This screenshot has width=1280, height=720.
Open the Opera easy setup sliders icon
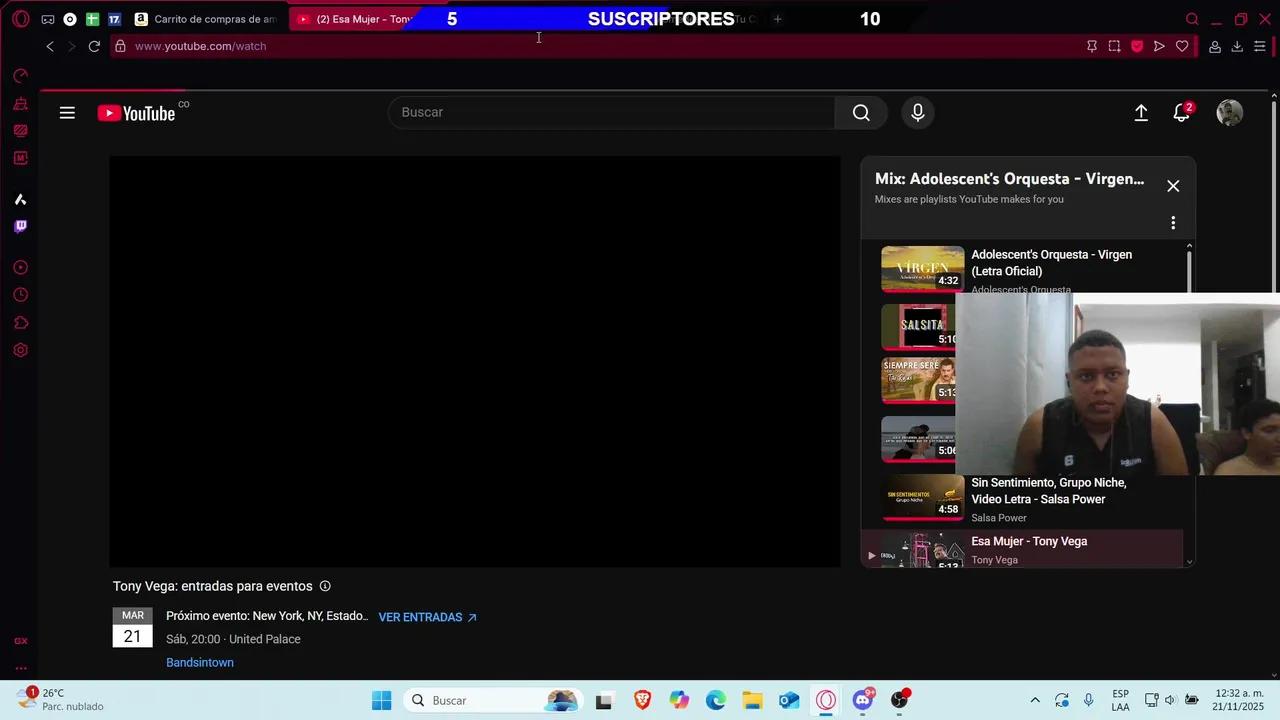click(1260, 46)
